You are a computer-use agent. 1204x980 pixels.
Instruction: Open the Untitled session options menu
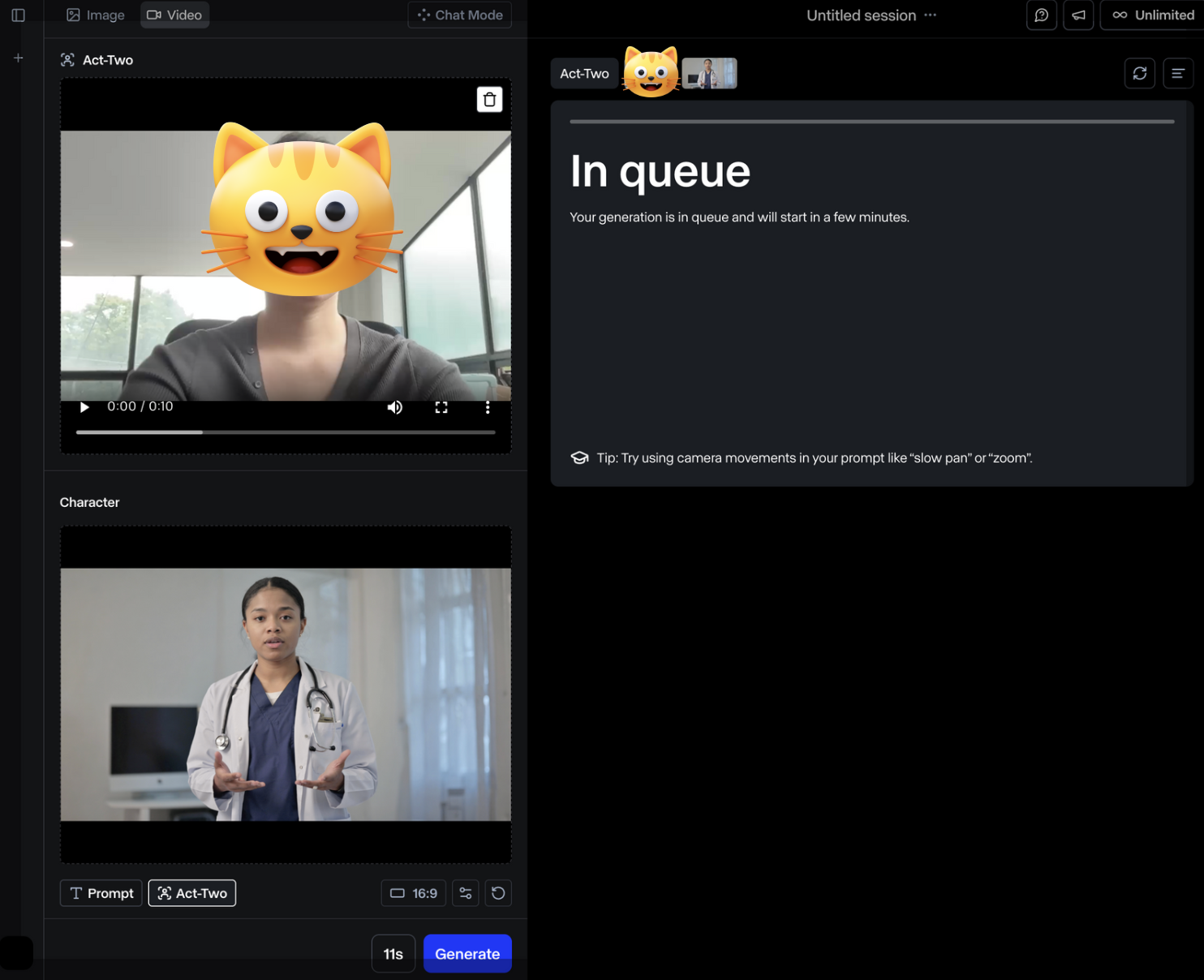point(930,15)
